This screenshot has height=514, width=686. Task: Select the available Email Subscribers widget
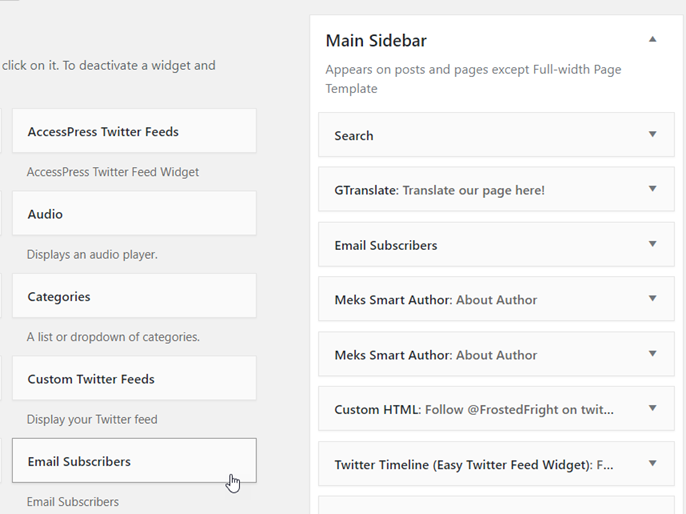pyautogui.click(x=134, y=461)
